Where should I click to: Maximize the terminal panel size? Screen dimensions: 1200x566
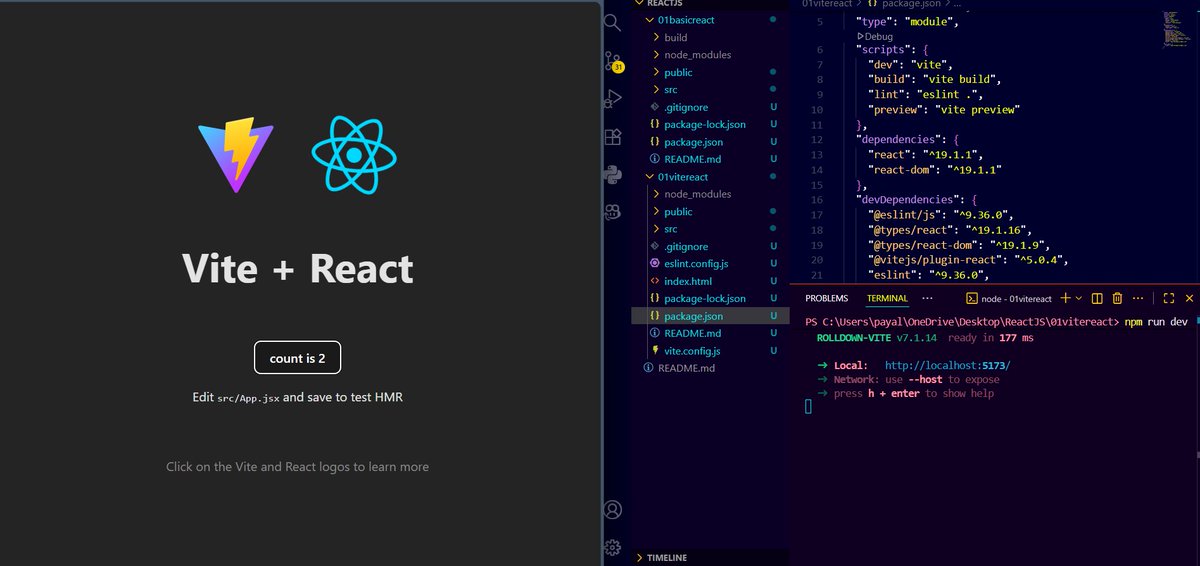1167,298
